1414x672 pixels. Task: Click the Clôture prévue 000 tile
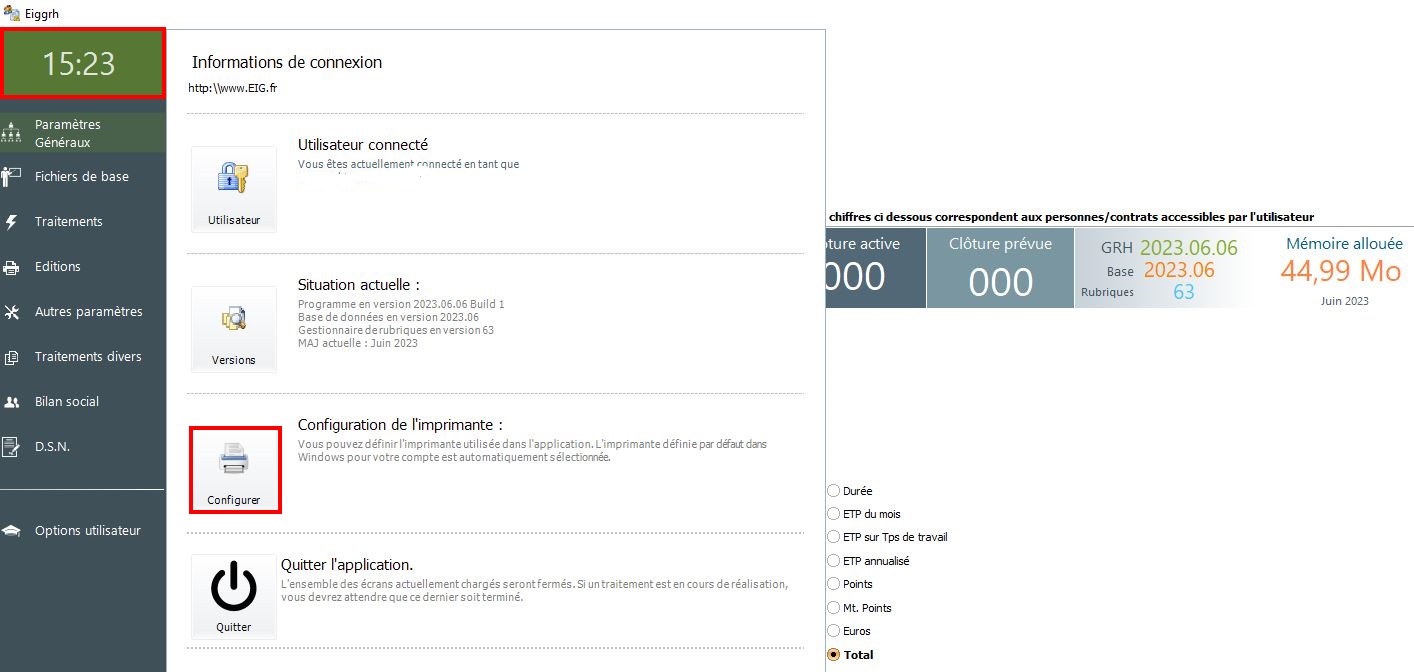point(999,268)
